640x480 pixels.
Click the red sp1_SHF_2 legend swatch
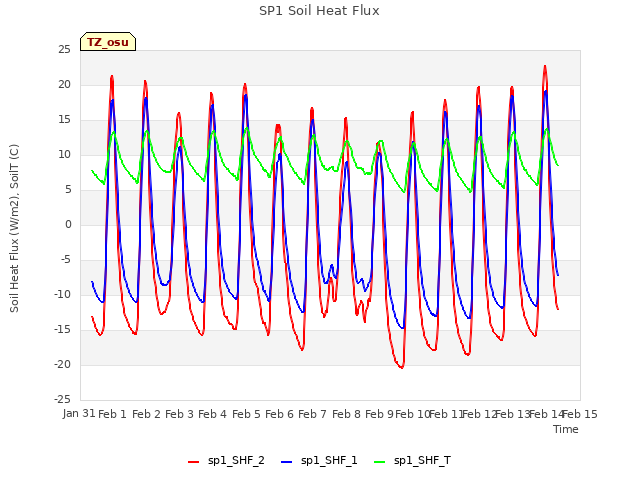click(193, 462)
